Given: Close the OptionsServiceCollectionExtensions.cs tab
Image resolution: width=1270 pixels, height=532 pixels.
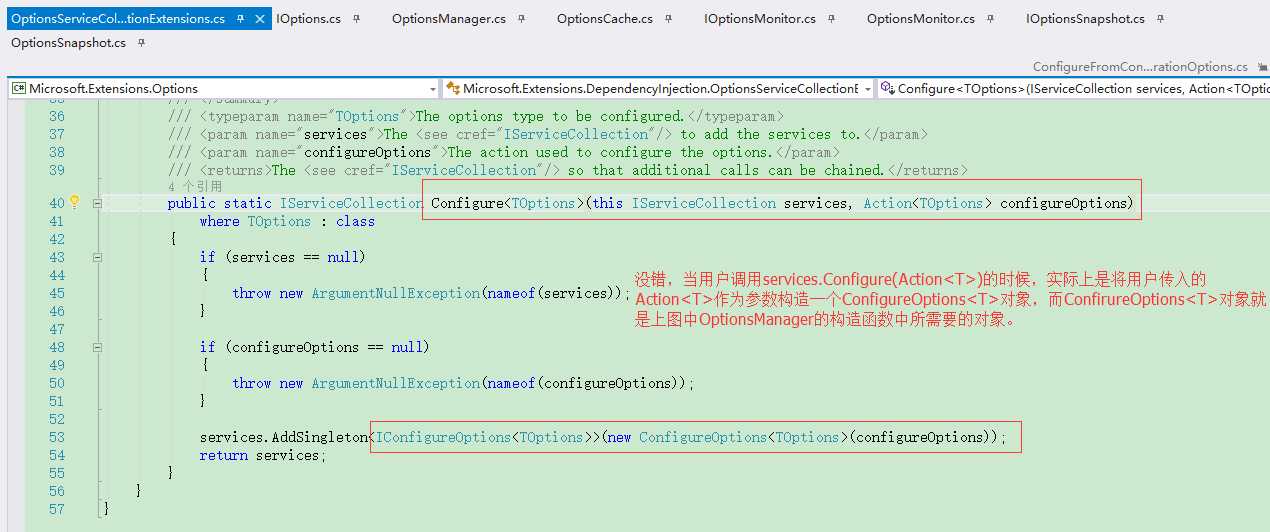Looking at the screenshot, I should point(260,19).
